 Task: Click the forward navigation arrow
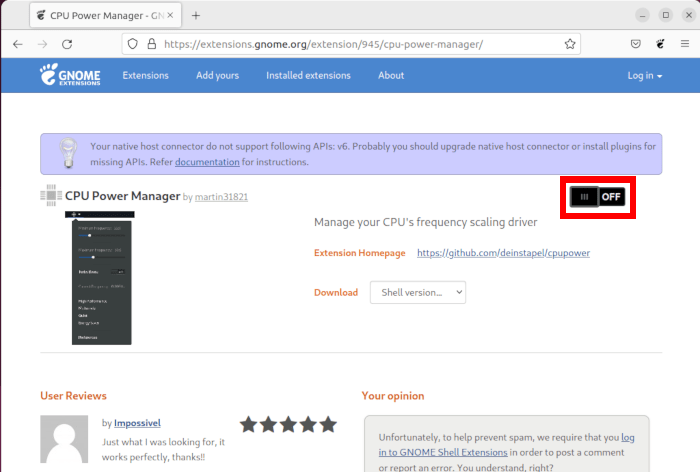42,44
